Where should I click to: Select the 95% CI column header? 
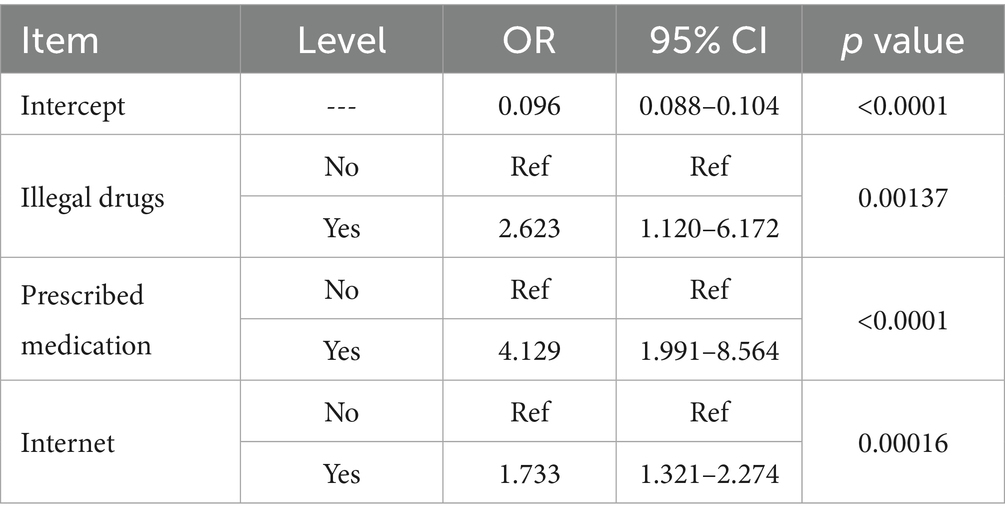pyautogui.click(x=709, y=40)
